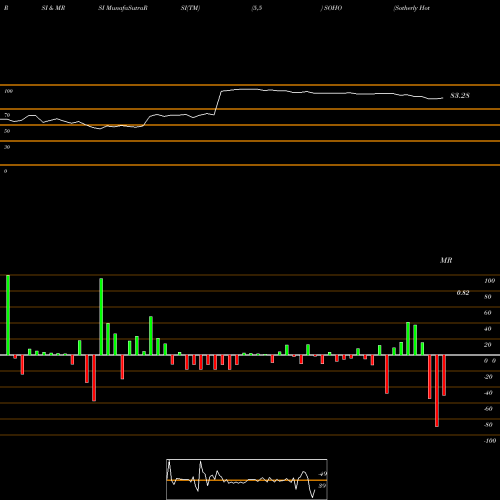The width and height of the screenshot is (500, 500).
Task: Click MR axis label '80'
Action: pos(488,297)
